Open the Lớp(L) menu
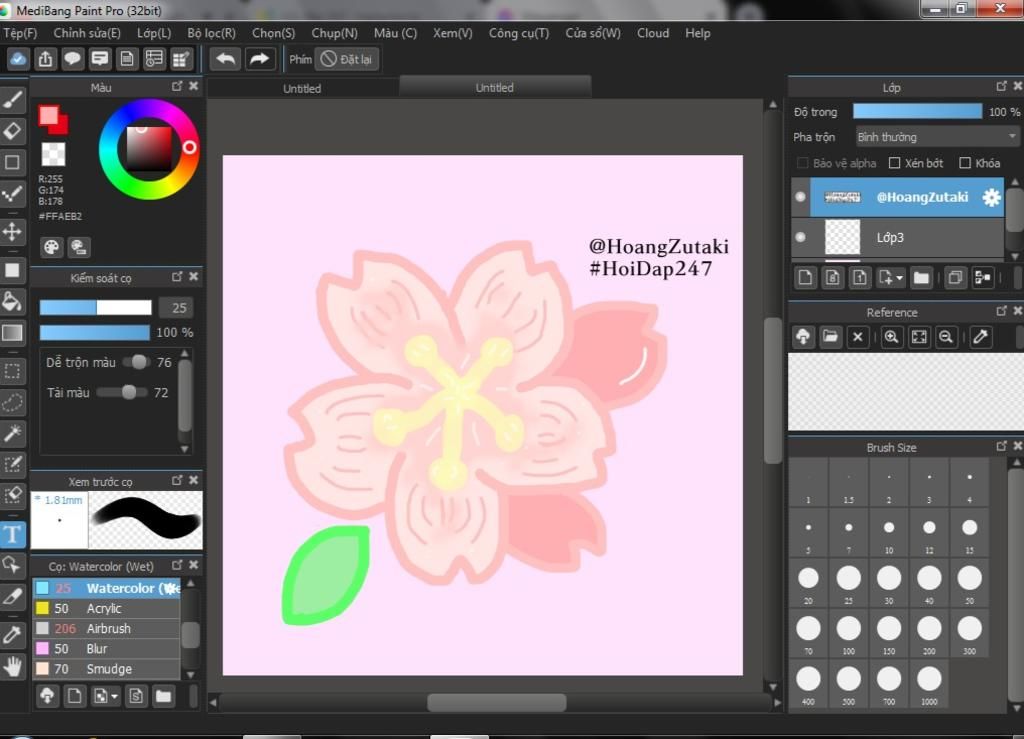1024x739 pixels. click(x=154, y=33)
